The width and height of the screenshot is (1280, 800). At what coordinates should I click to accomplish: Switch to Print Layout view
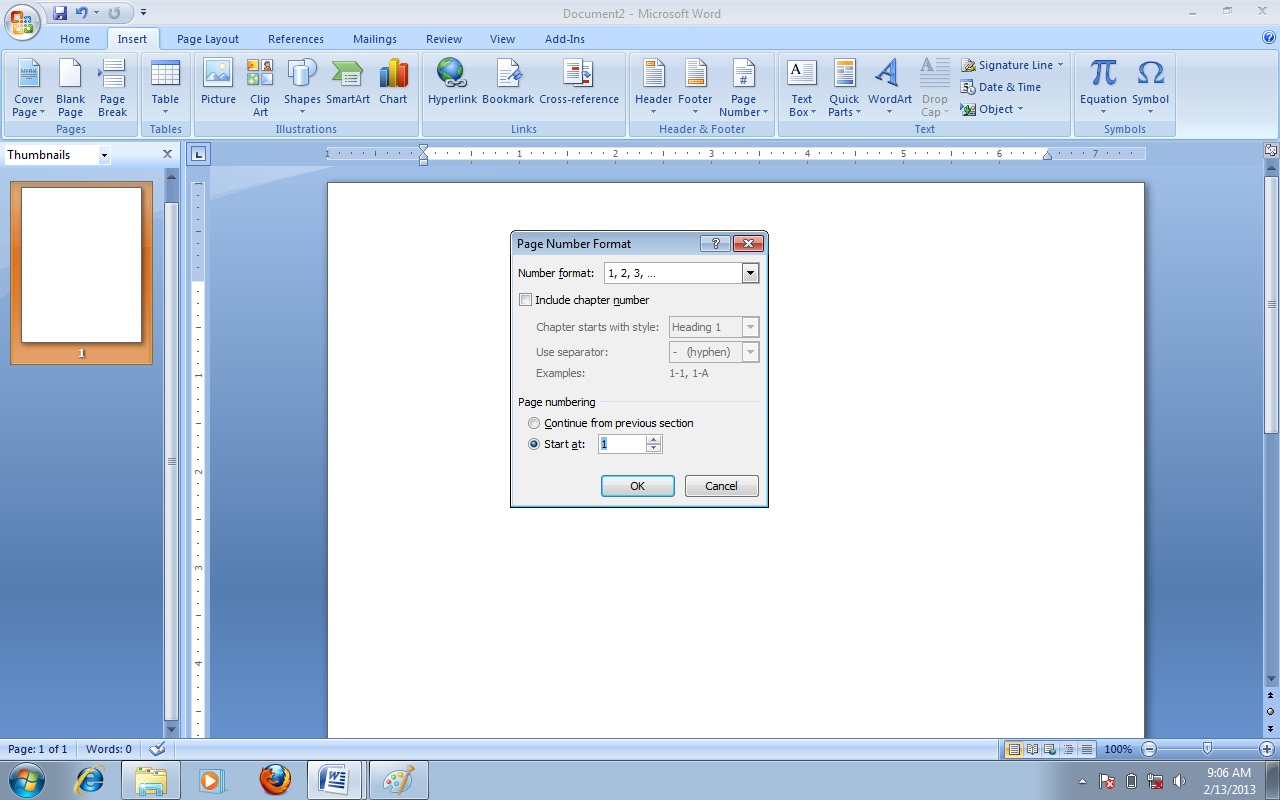click(1015, 749)
